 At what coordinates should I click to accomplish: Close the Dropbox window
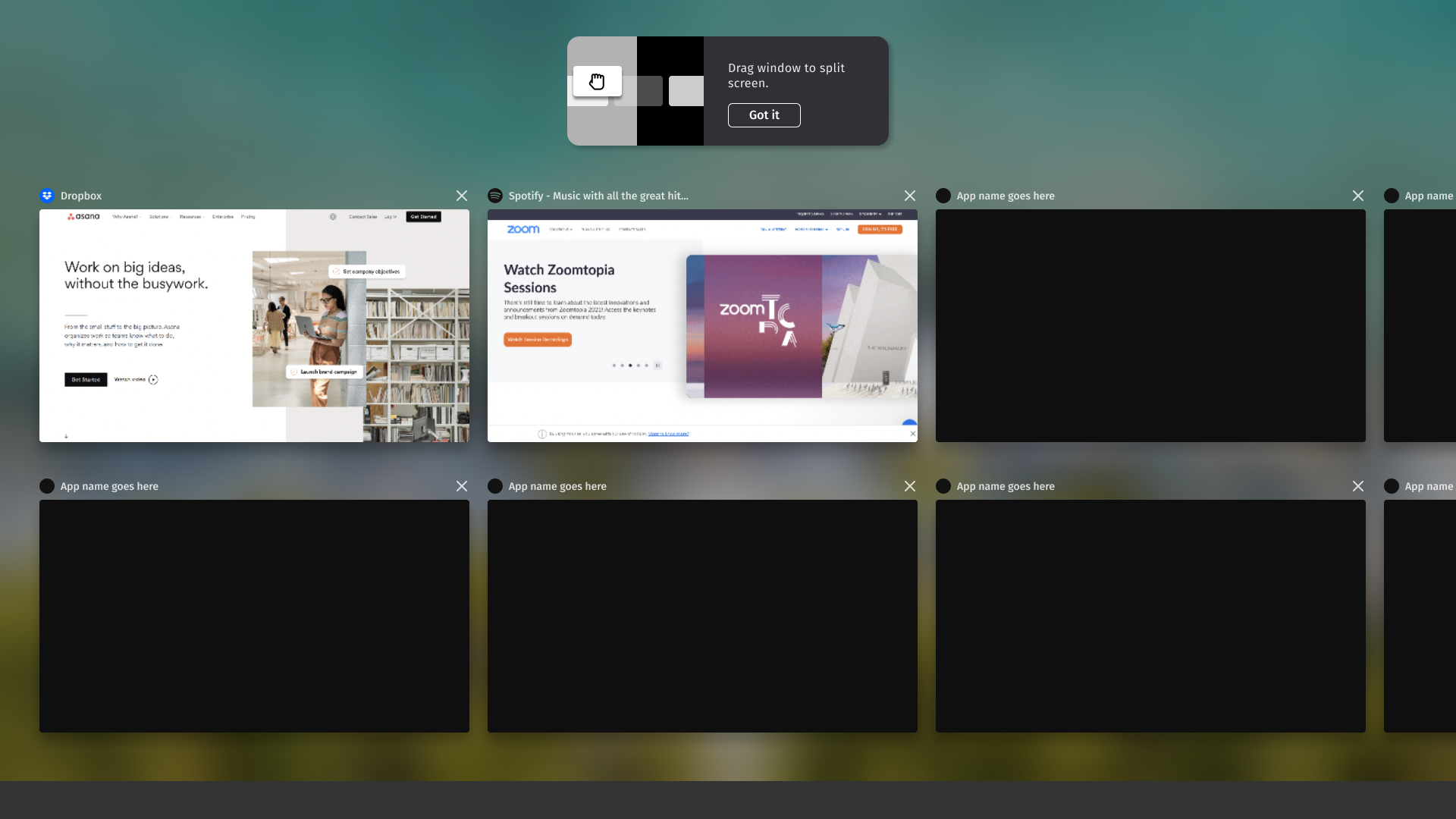(462, 196)
